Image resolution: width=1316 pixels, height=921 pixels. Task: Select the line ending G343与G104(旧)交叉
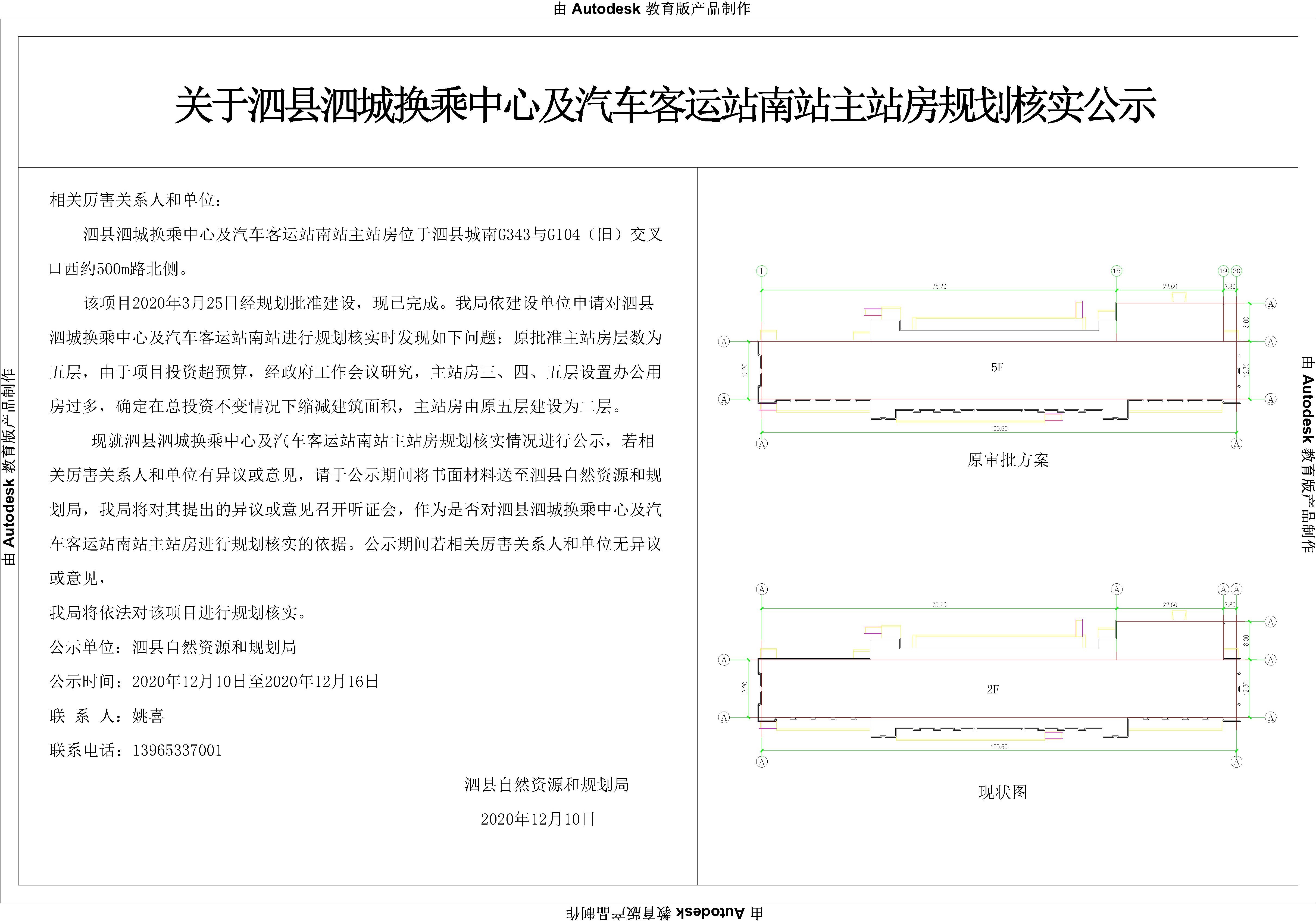(373, 234)
